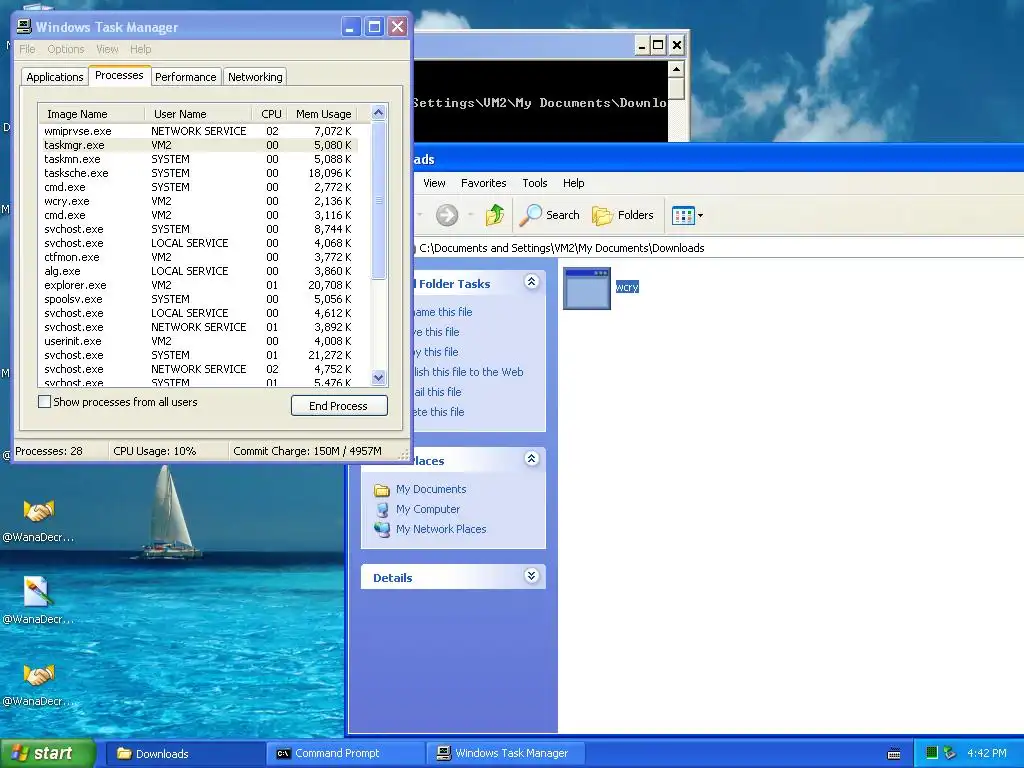Toggle the Folders pane in Explorer

pyautogui.click(x=622, y=215)
